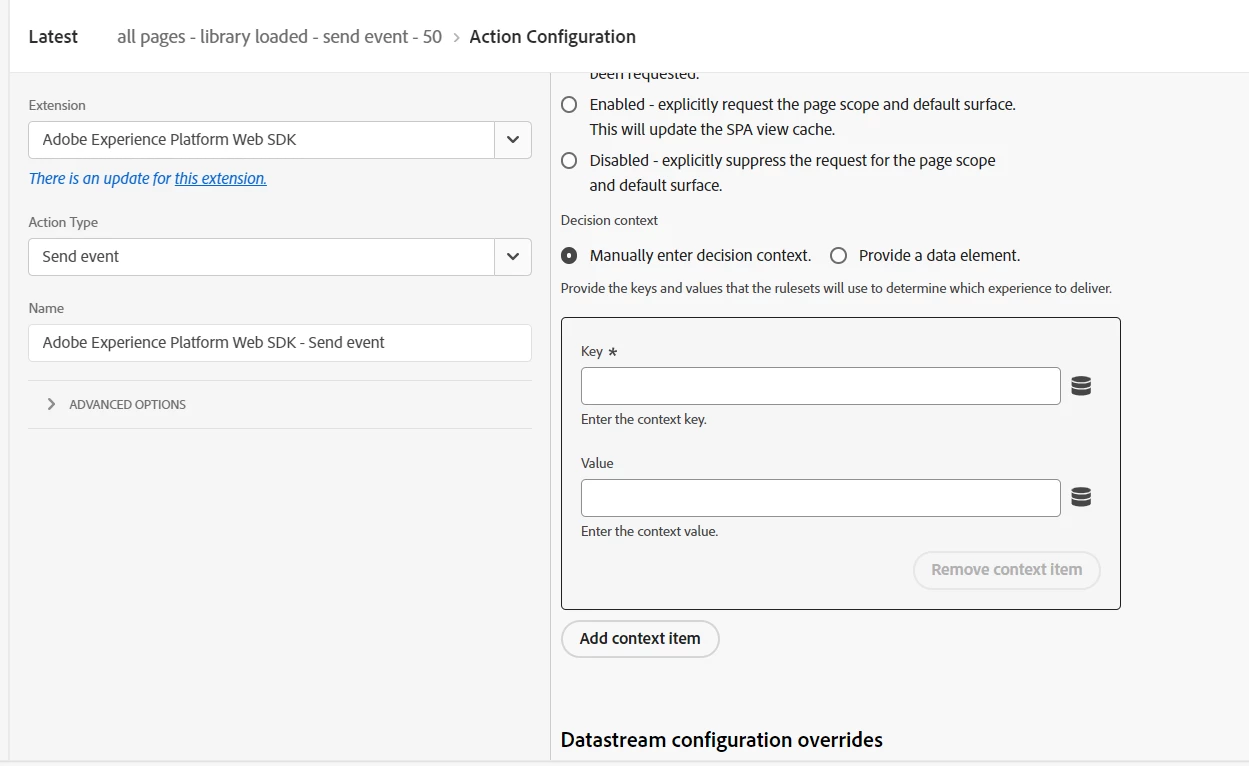Click the 'Latest' breadcrumb label
1249x766 pixels.
[x=53, y=37]
